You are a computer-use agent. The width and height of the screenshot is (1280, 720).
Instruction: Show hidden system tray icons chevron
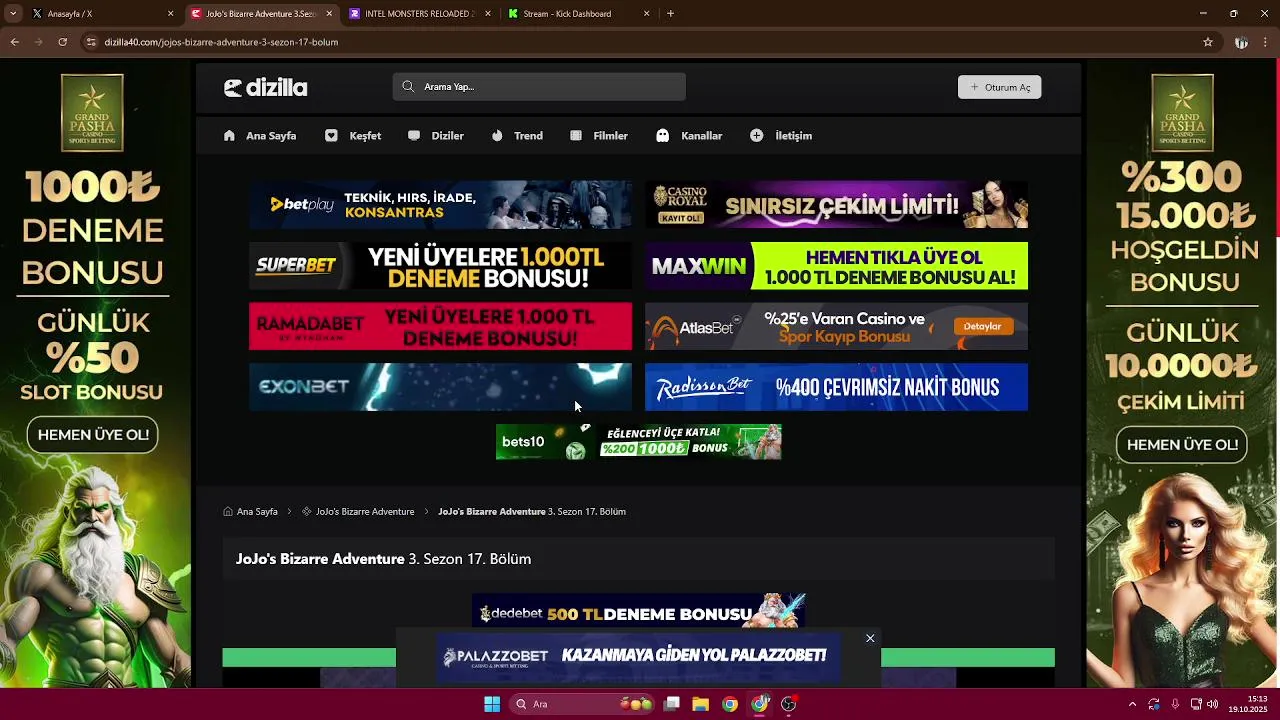click(1133, 704)
